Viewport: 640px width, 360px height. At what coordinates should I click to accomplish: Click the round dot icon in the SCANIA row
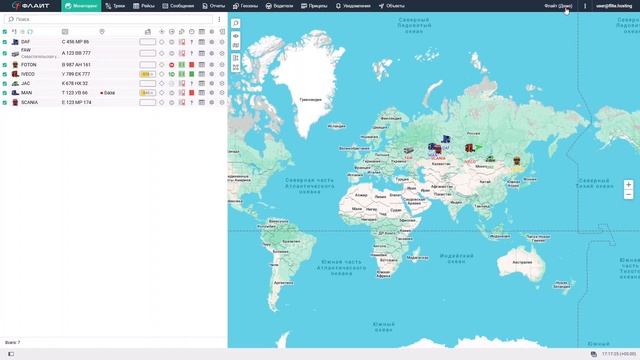coord(212,102)
